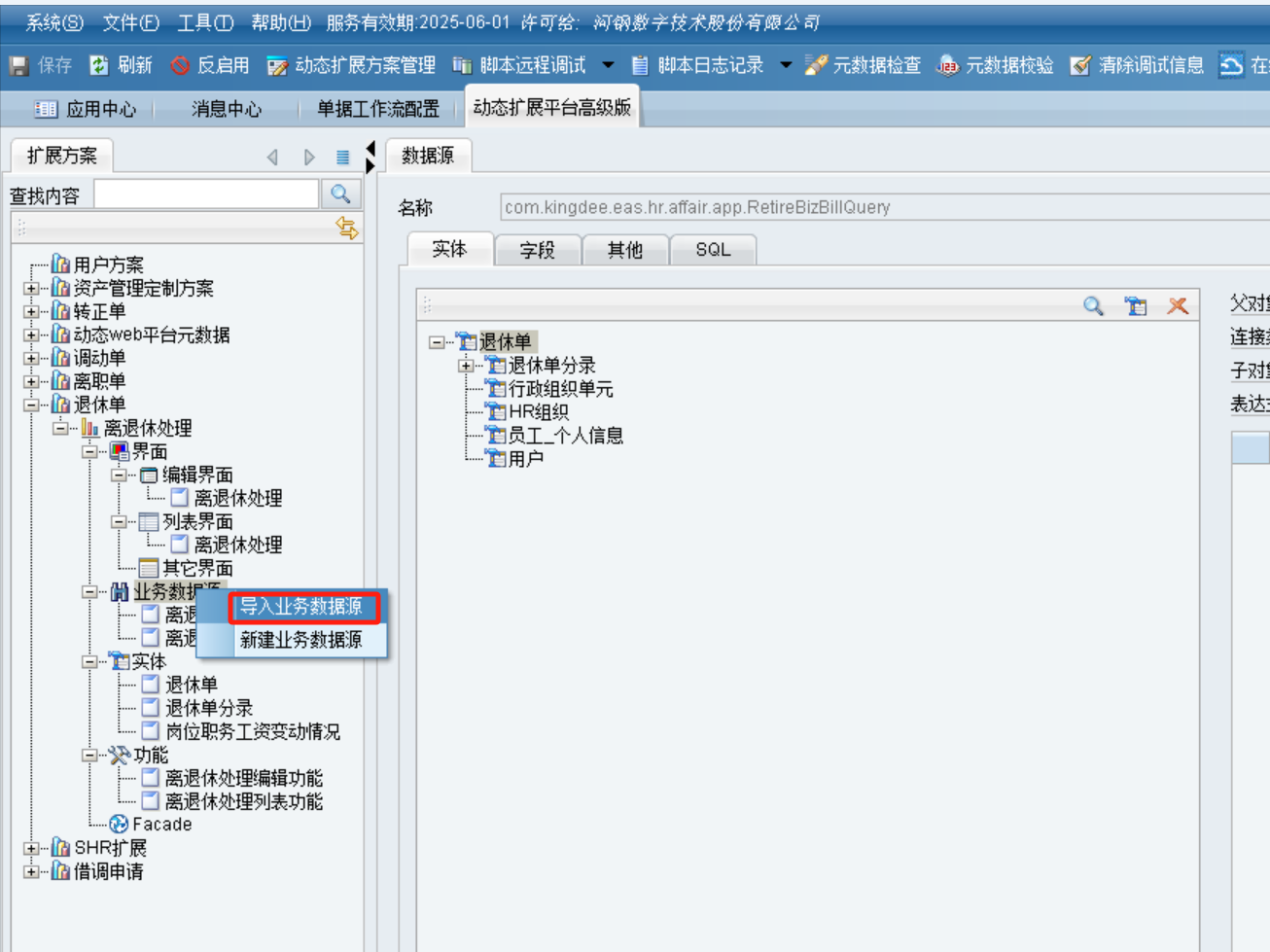Run 元数据检查 from the toolbar

pyautogui.click(x=863, y=65)
